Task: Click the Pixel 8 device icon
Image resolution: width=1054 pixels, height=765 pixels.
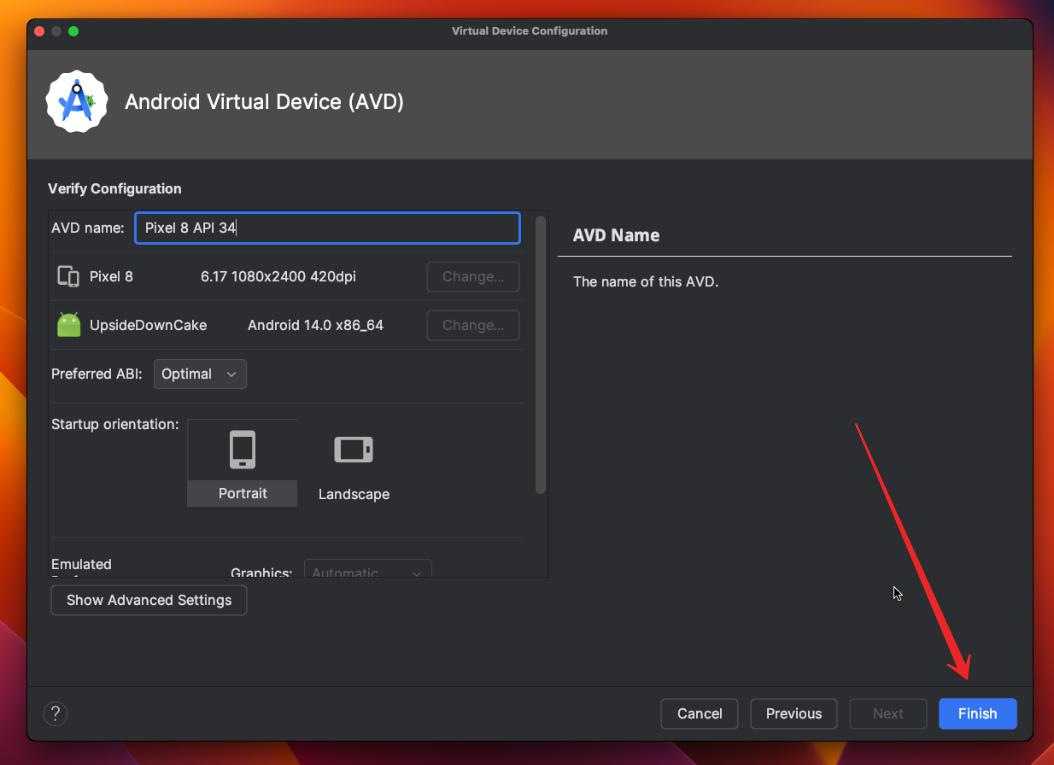Action: pos(68,276)
